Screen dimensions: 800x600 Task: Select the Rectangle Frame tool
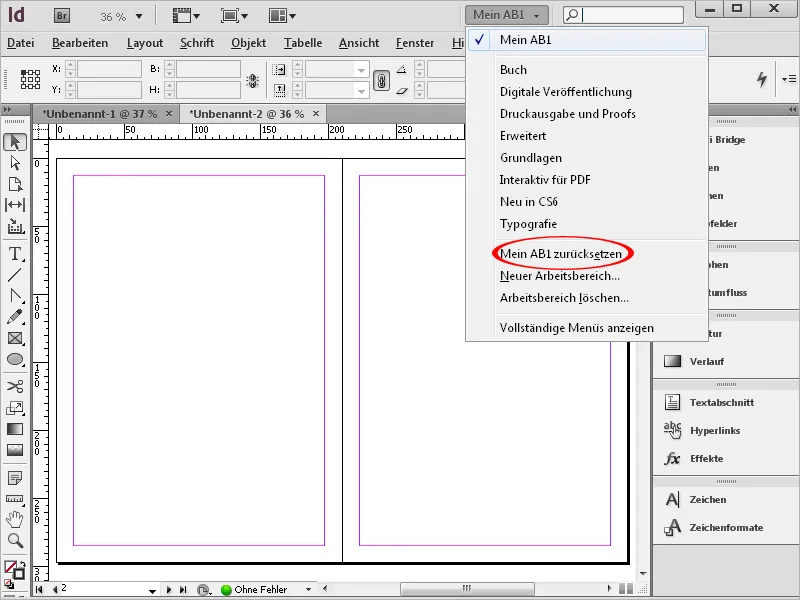(15, 338)
